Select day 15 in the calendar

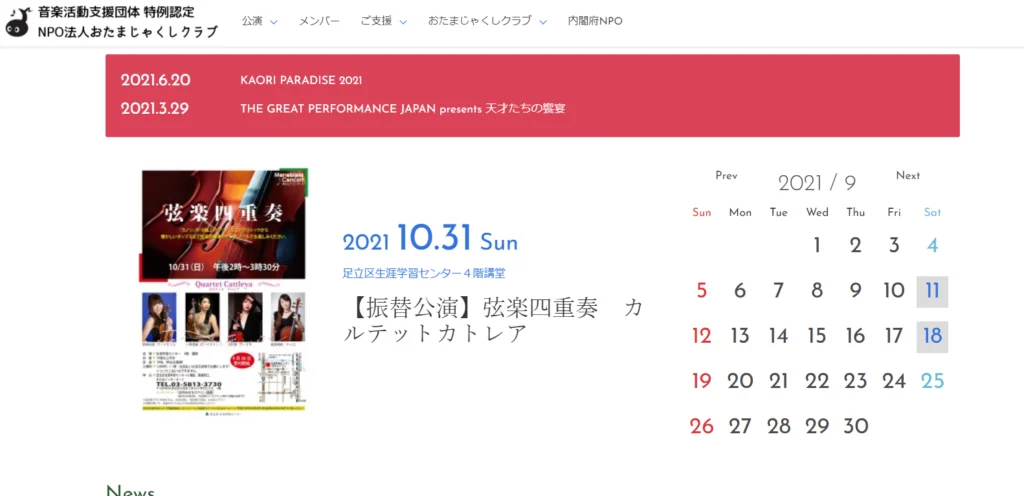pyautogui.click(x=817, y=336)
